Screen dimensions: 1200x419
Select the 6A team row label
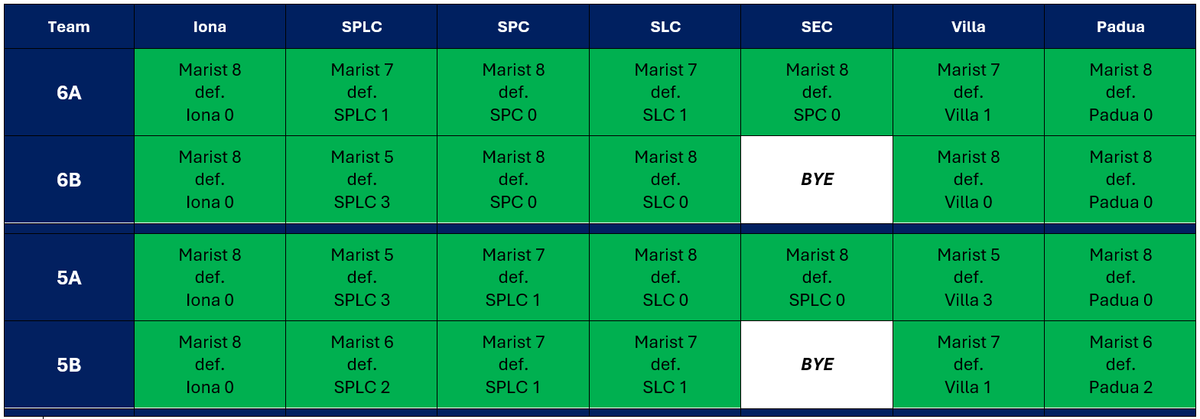point(68,92)
